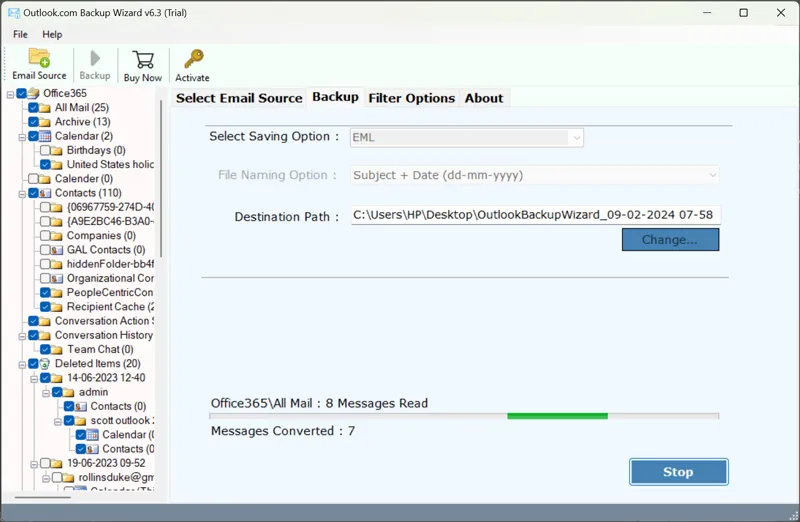This screenshot has width=800, height=522.
Task: Collapse the Calendar (2) node
Action: [x=22, y=137]
